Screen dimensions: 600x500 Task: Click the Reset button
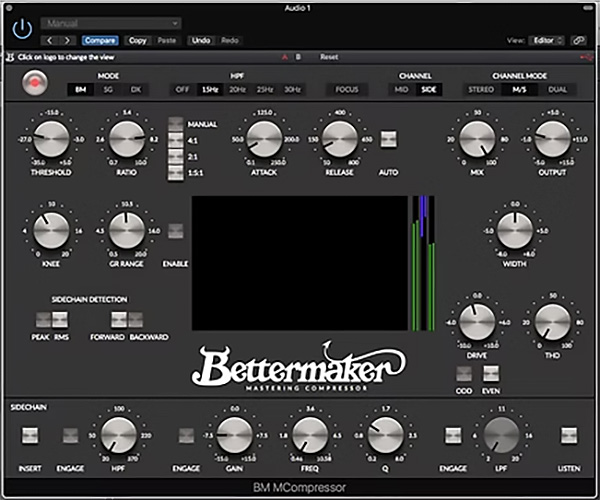[329, 57]
